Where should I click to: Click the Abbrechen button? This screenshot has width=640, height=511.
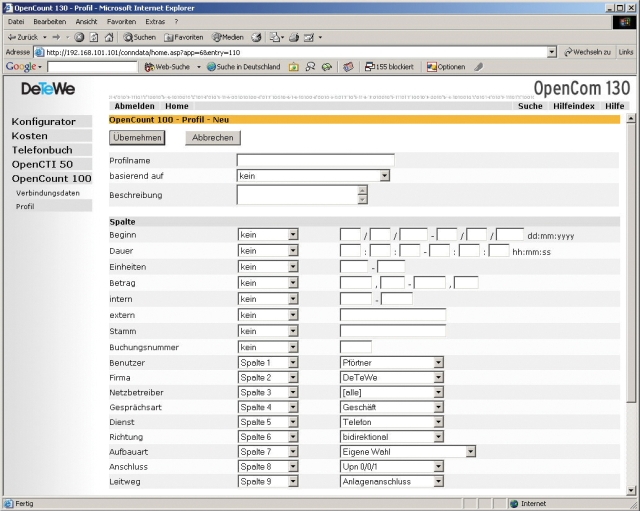pos(213,138)
